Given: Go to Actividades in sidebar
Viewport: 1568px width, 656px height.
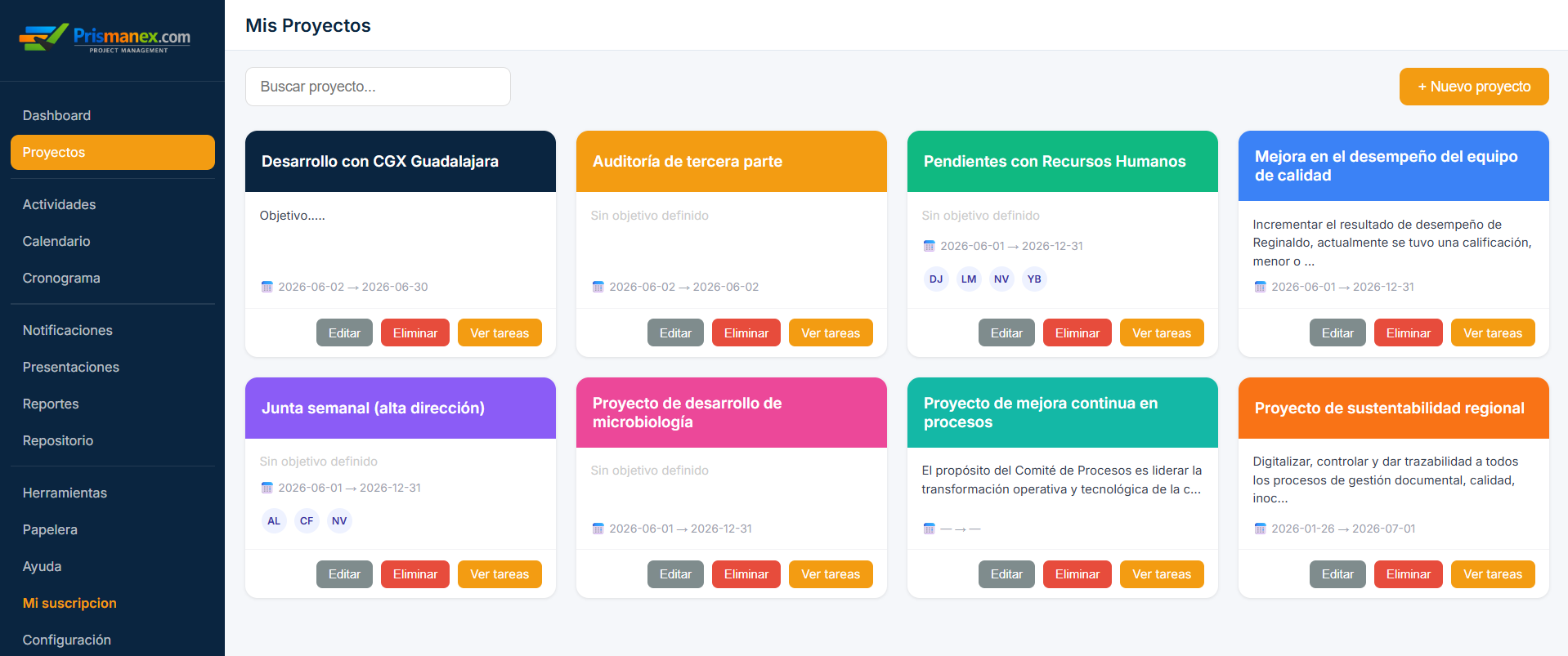Looking at the screenshot, I should click(113, 204).
